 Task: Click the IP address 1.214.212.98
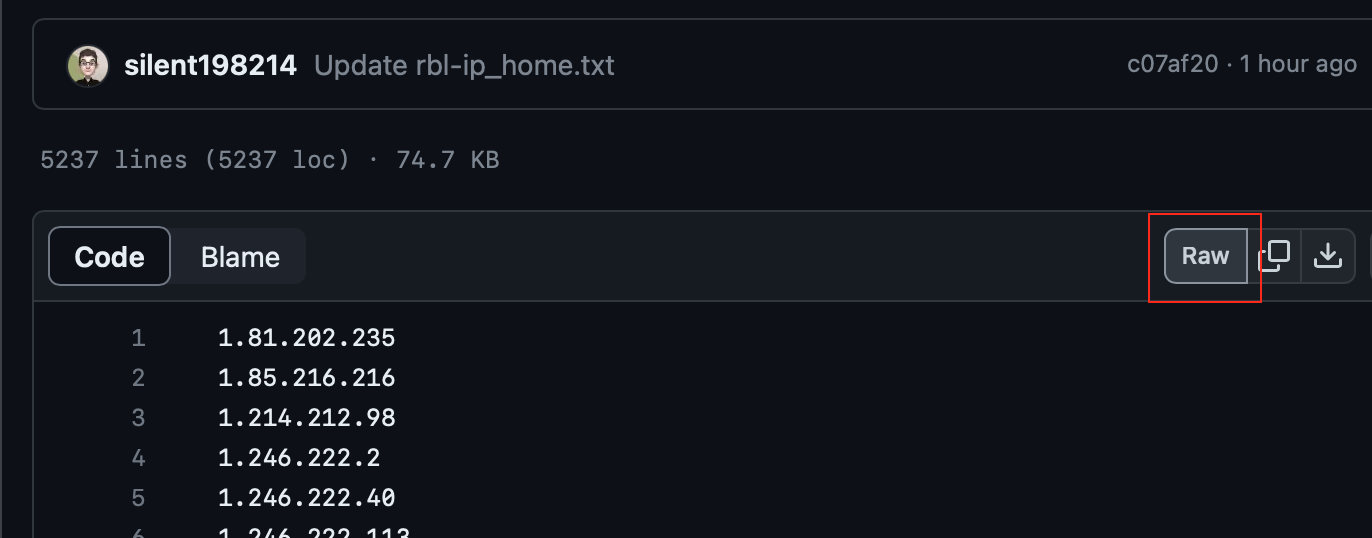(306, 418)
